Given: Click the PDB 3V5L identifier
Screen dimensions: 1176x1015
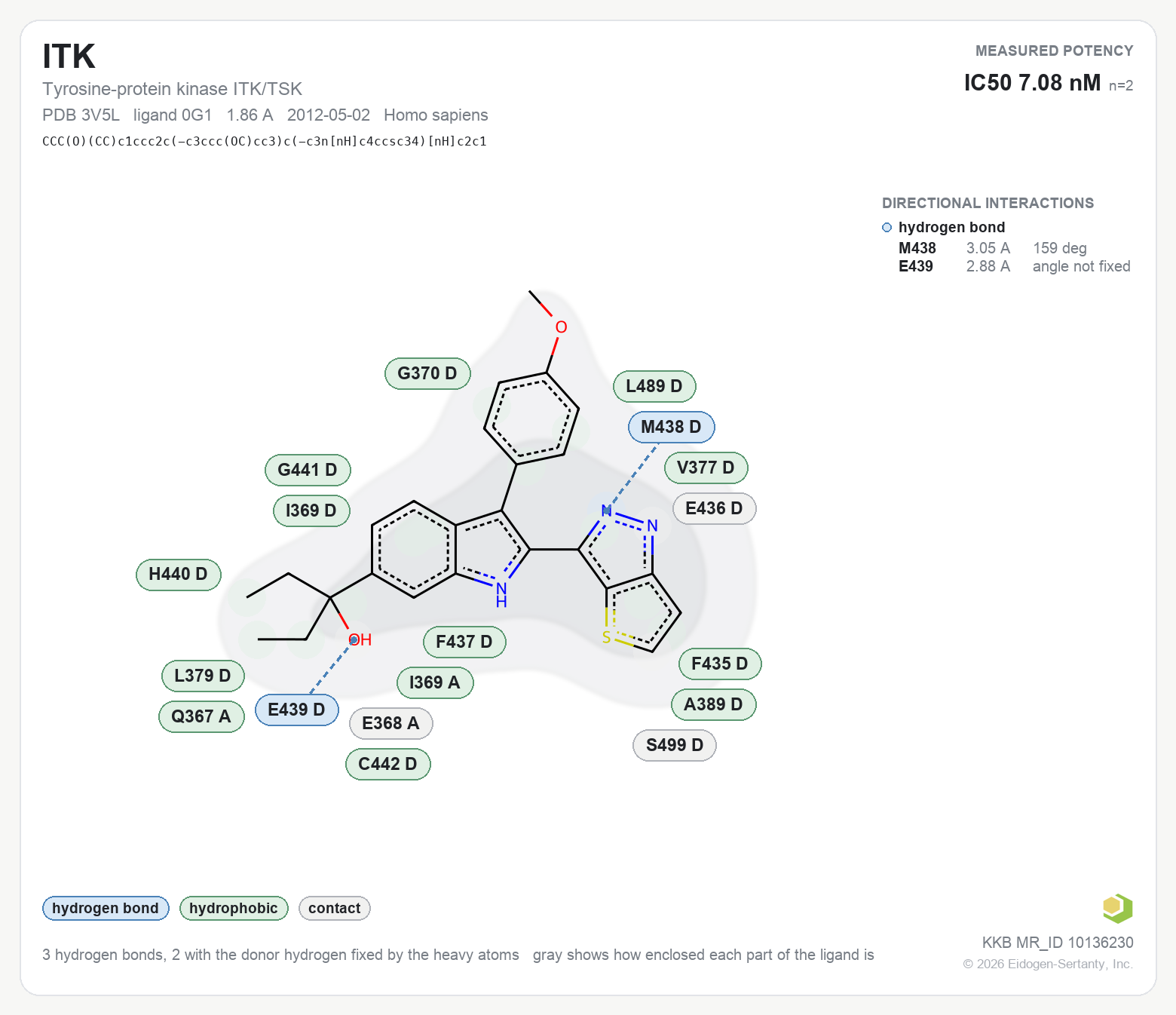Looking at the screenshot, I should point(81,115).
